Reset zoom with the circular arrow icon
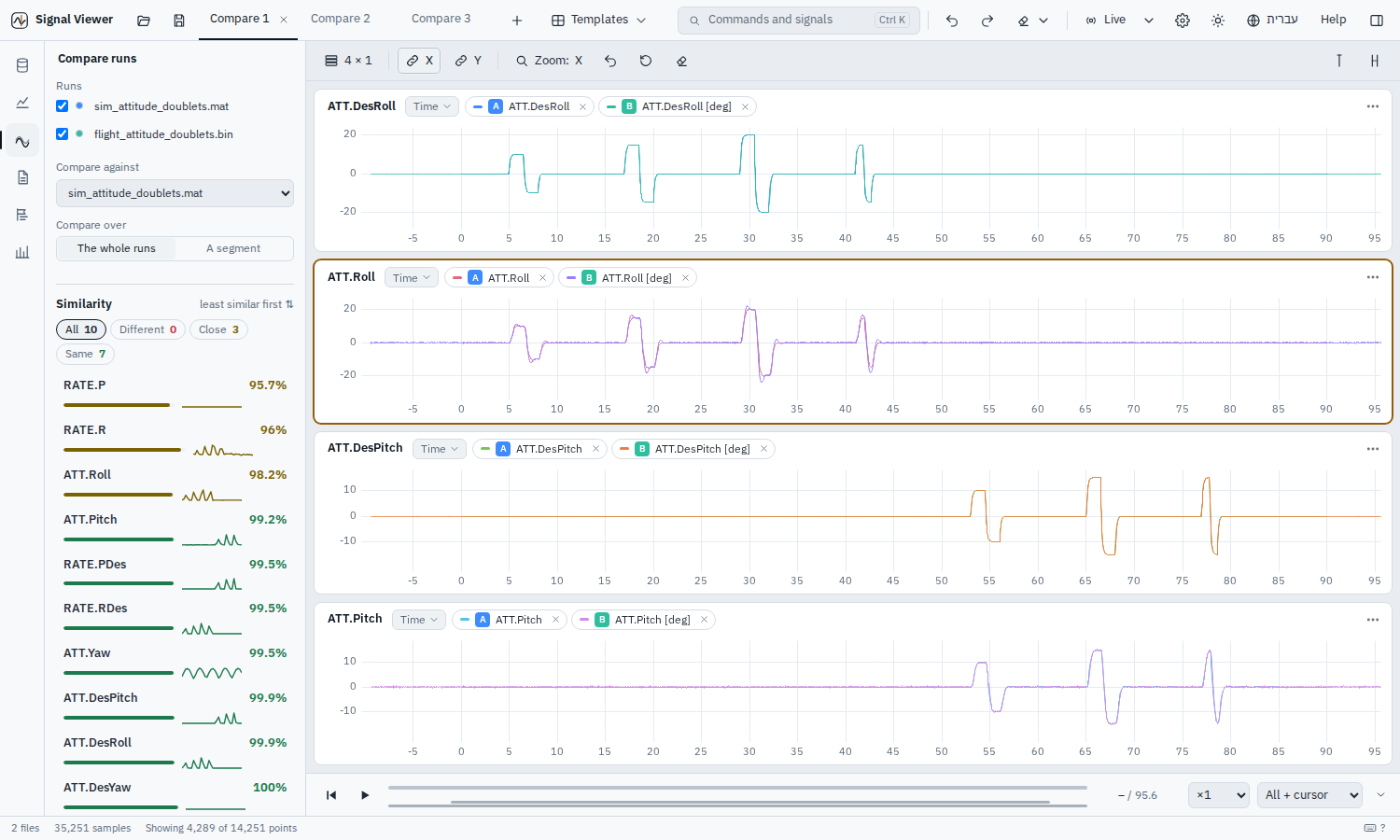1400x840 pixels. point(646,61)
